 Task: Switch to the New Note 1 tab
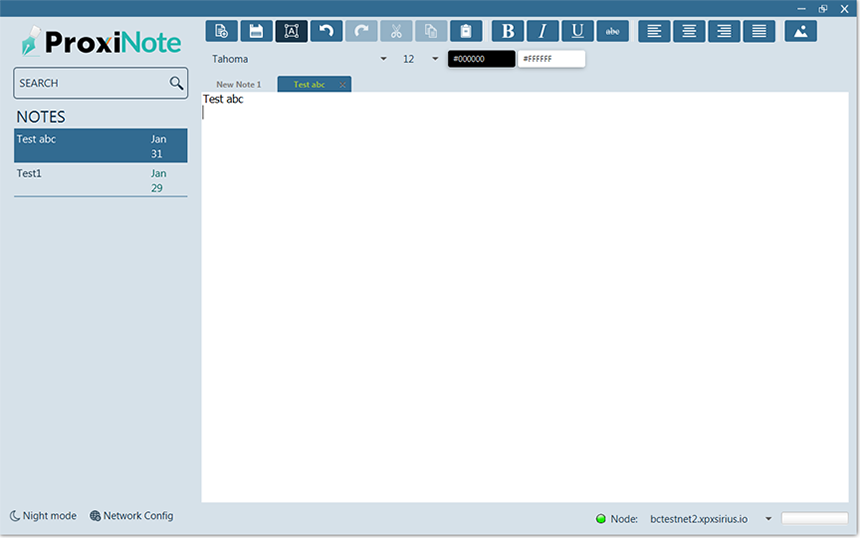(x=238, y=85)
